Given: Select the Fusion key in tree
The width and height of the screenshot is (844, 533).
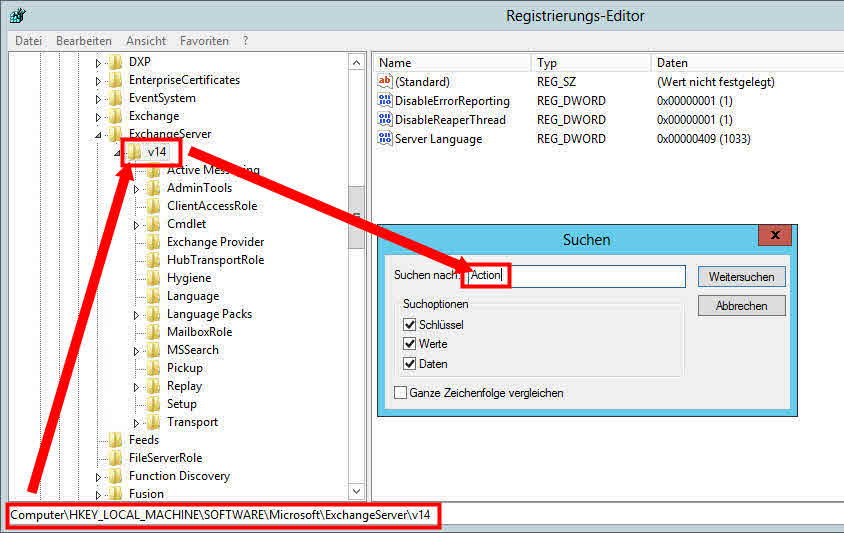Looking at the screenshot, I should 146,494.
